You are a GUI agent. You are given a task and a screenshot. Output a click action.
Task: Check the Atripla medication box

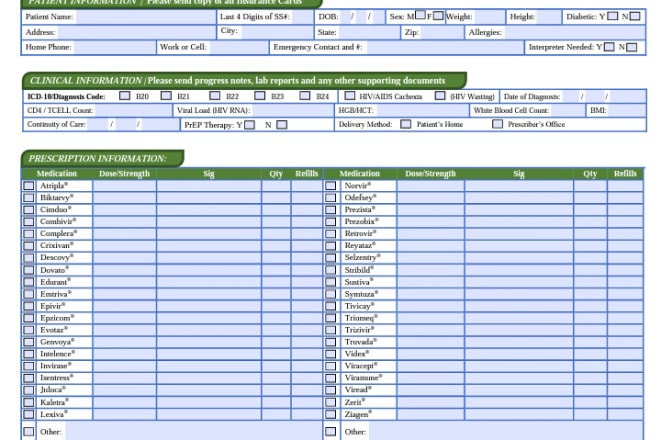point(29,185)
